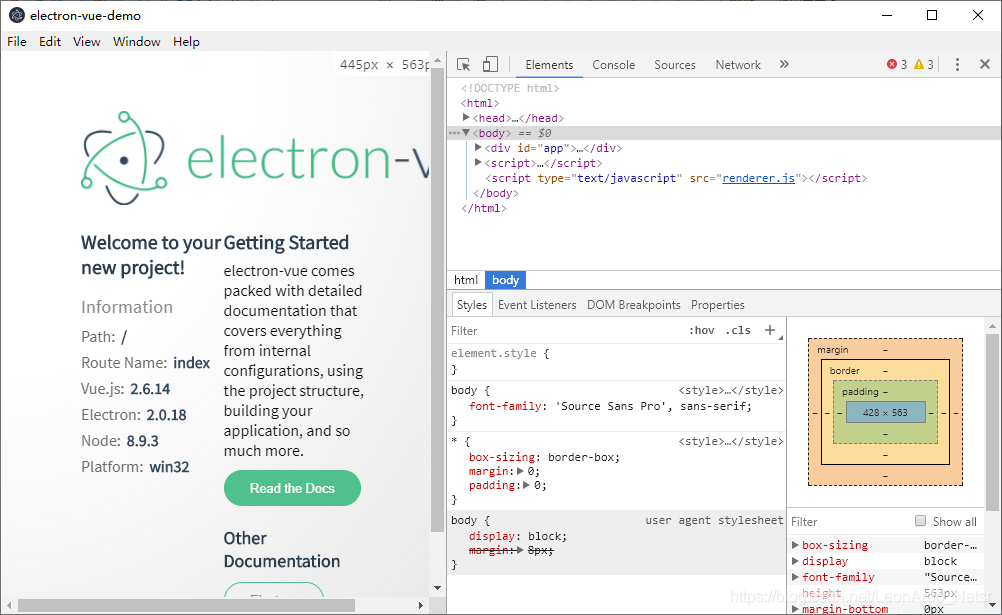Close the DevTools panel

point(985,64)
